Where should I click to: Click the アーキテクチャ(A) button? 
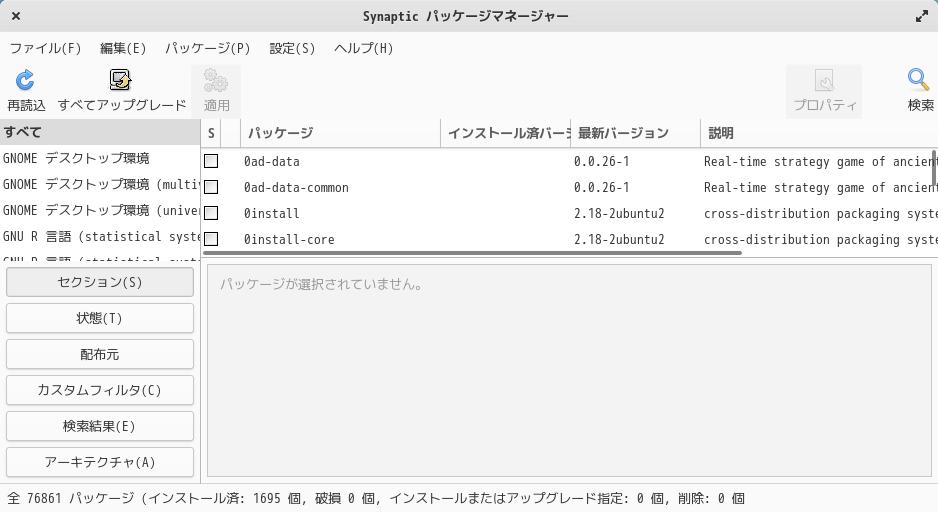pyautogui.click(x=100, y=462)
